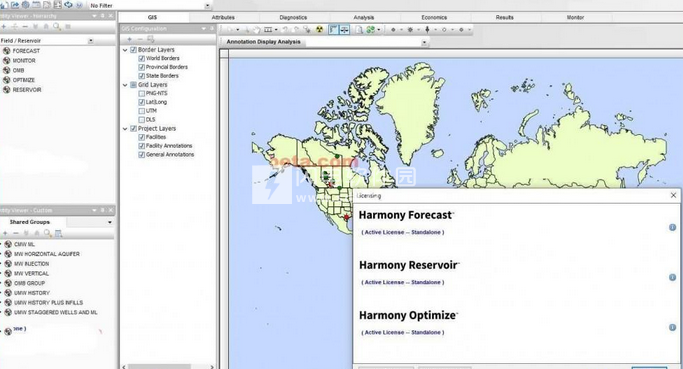
Task: Open the Annotation Display Analysis dropdown
Action: click(424, 42)
